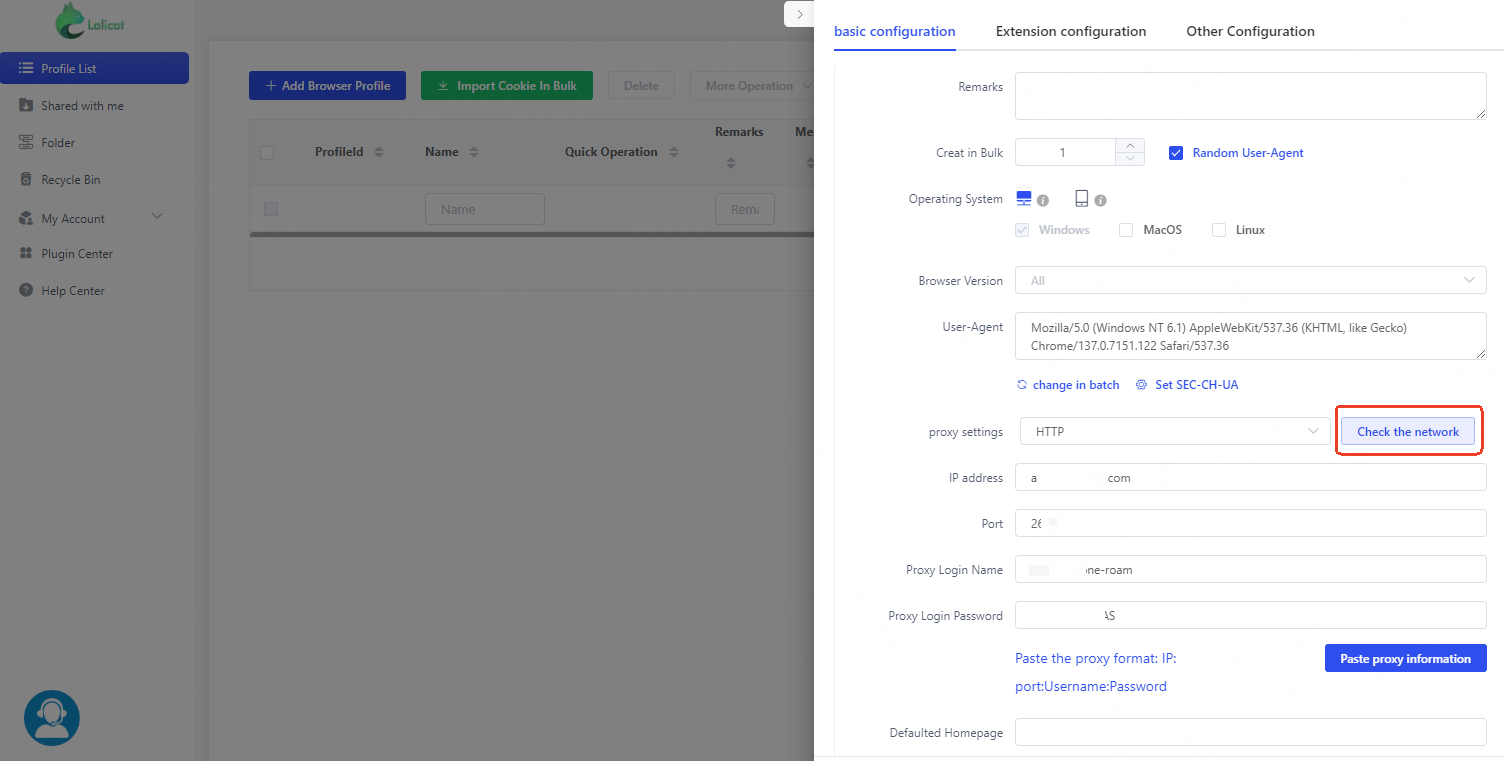Open the Browser Version dropdown
Image resolution: width=1504 pixels, height=761 pixels.
1250,281
